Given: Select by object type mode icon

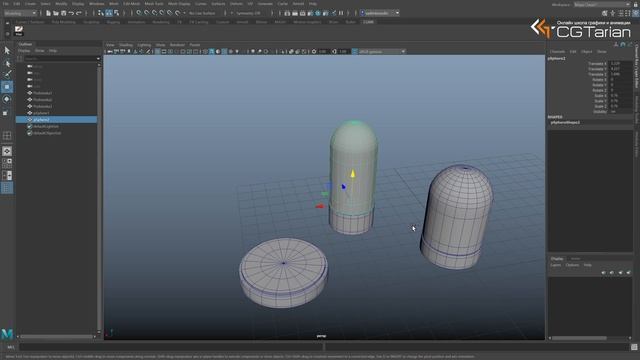Looking at the screenshot, I should [x=109, y=13].
